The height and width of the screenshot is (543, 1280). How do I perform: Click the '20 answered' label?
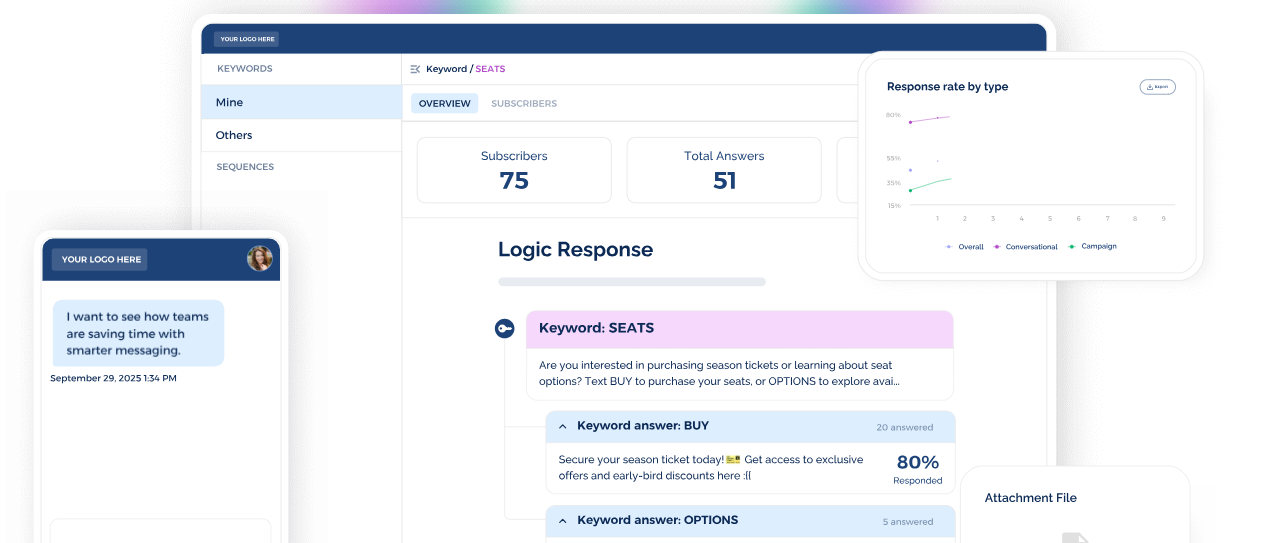pos(905,427)
